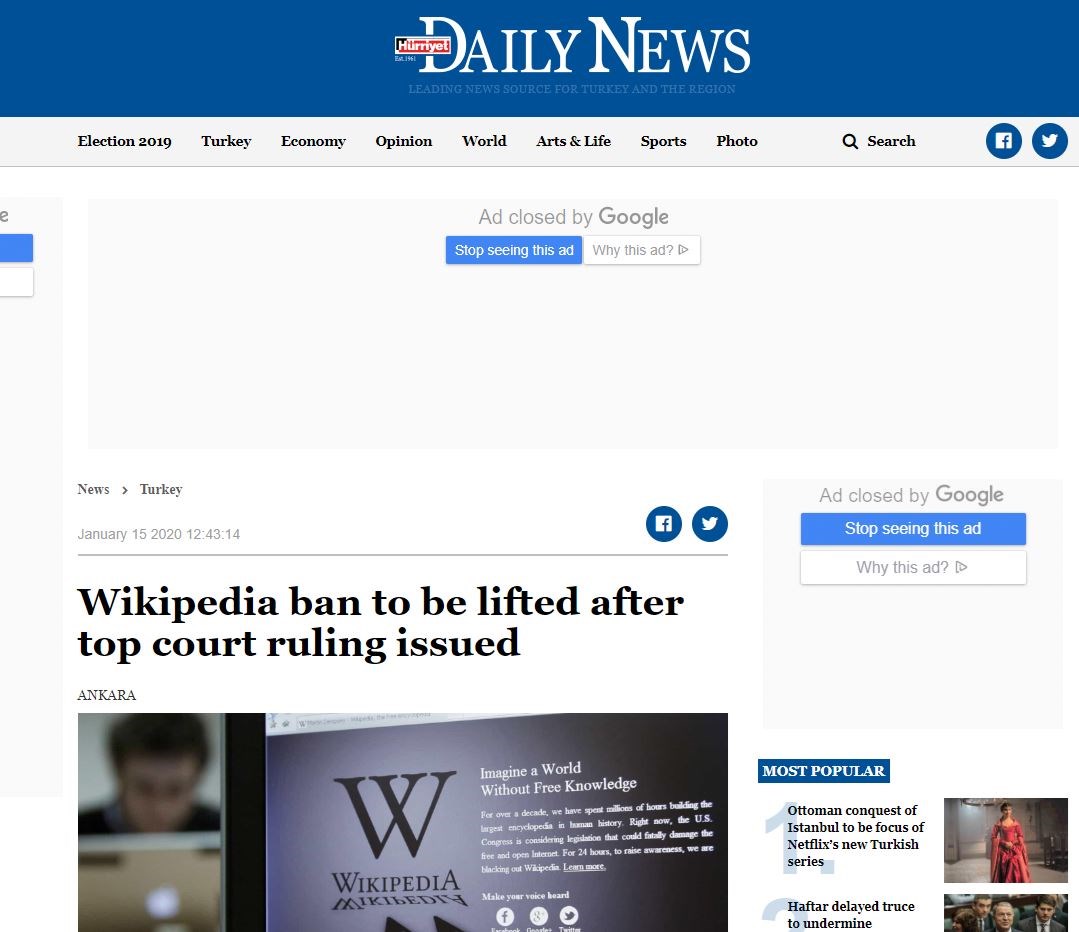
Task: Open the Ottoman conquest Netflix series story
Action: pos(855,836)
